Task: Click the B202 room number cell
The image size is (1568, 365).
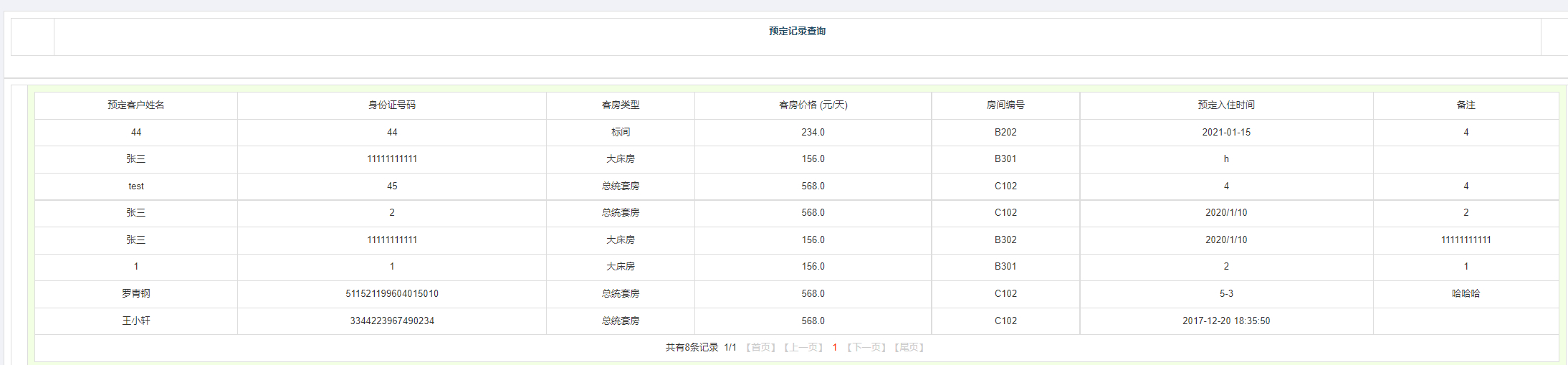Action: coord(1005,133)
